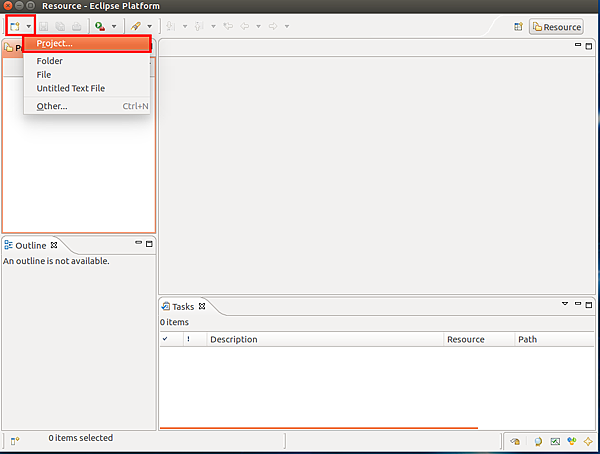Switch to the Outline view tab

tap(31, 246)
